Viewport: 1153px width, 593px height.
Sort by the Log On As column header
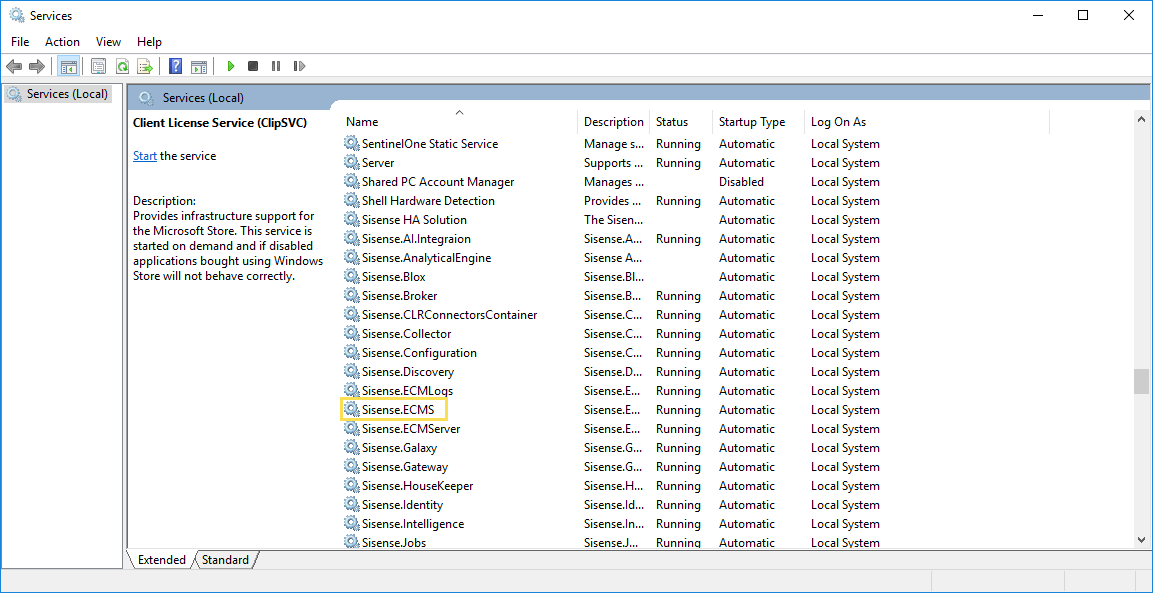tap(927, 121)
